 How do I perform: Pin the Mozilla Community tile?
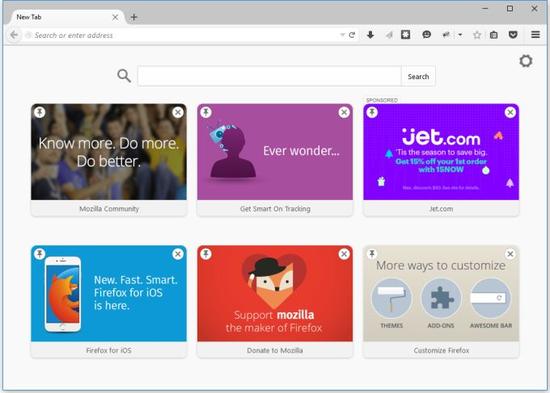pyautogui.click(x=40, y=112)
